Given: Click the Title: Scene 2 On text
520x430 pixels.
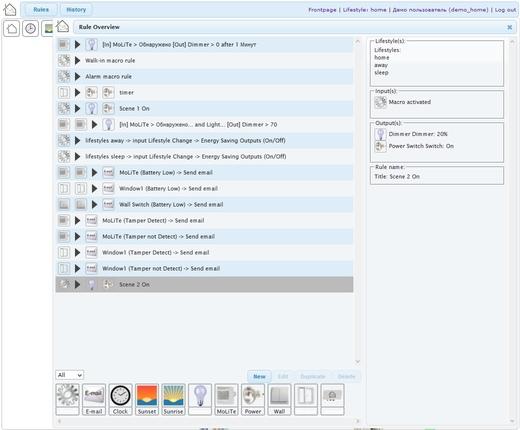Looking at the screenshot, I should click(x=397, y=177).
